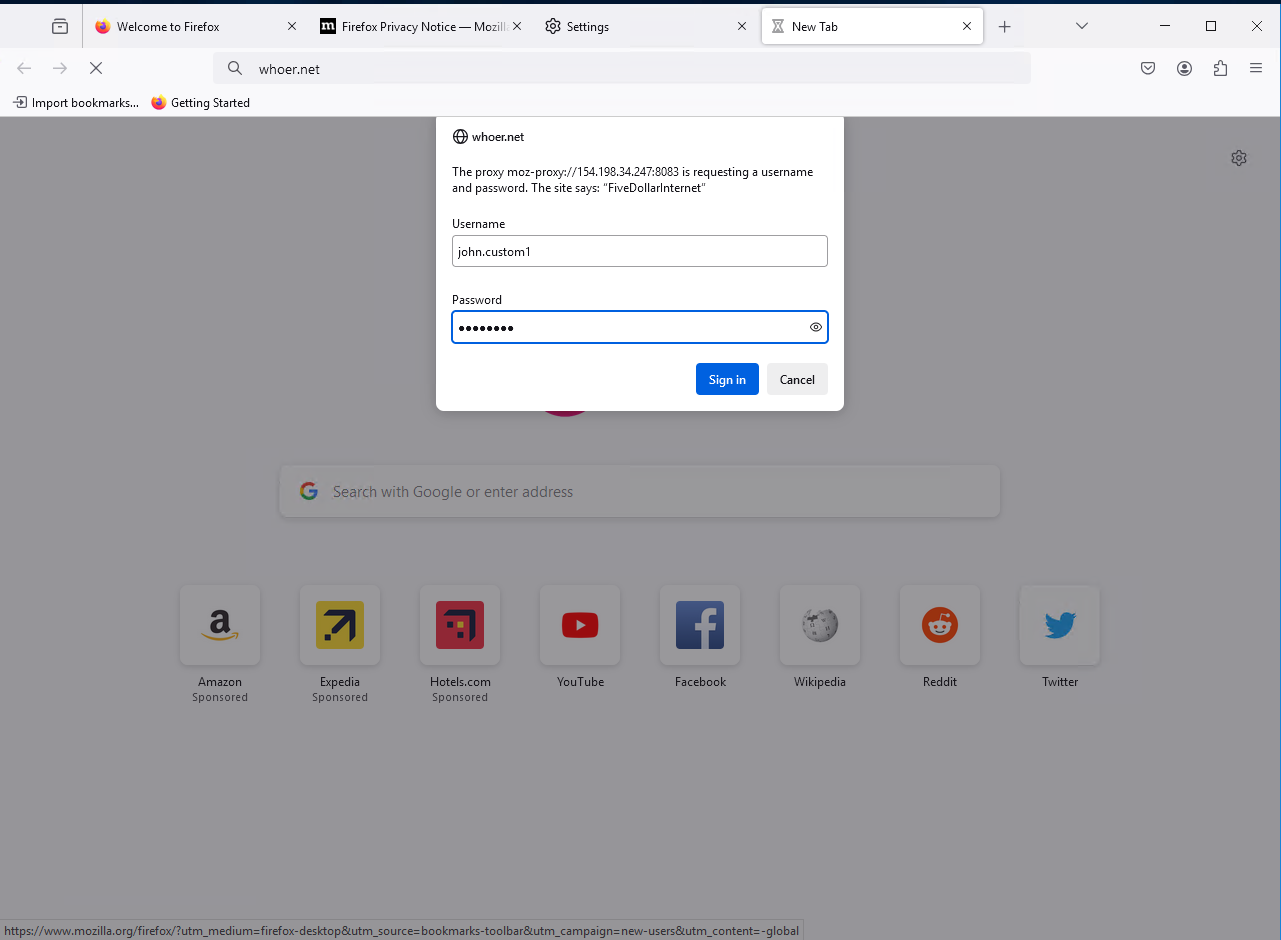
Task: Open the Firefox account menu
Action: click(1184, 68)
